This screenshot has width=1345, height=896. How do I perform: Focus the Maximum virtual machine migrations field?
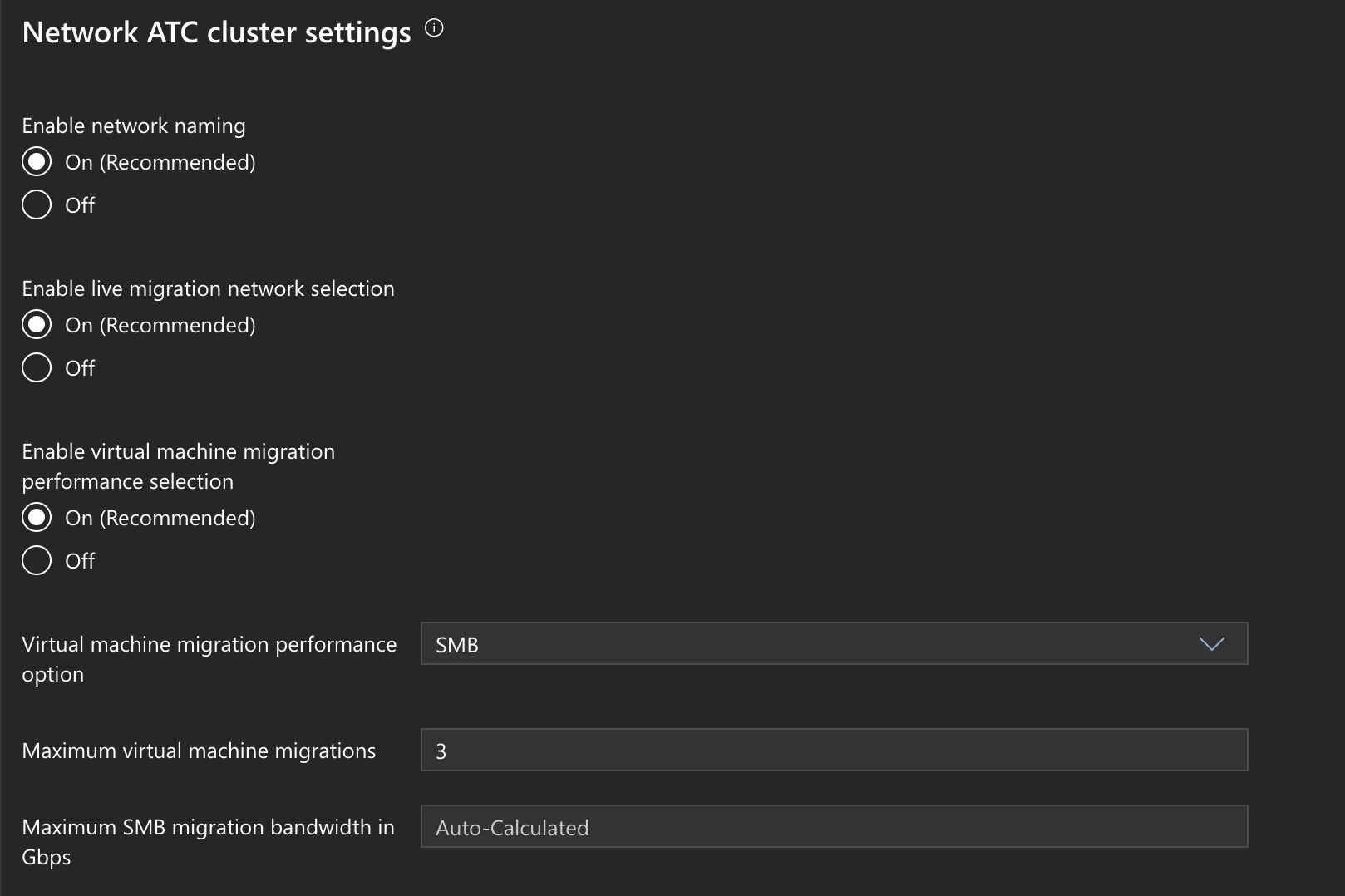click(833, 751)
